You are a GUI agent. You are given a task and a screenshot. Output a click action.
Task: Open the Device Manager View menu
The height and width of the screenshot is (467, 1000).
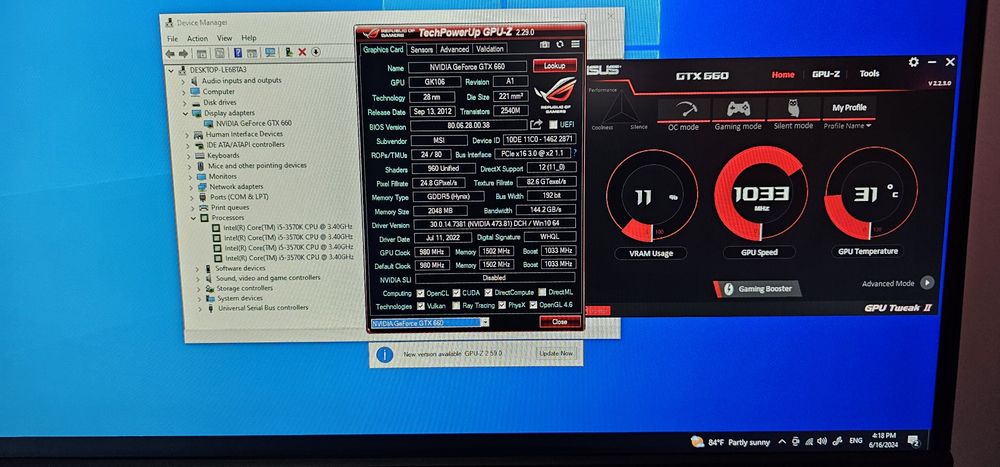[x=224, y=38]
